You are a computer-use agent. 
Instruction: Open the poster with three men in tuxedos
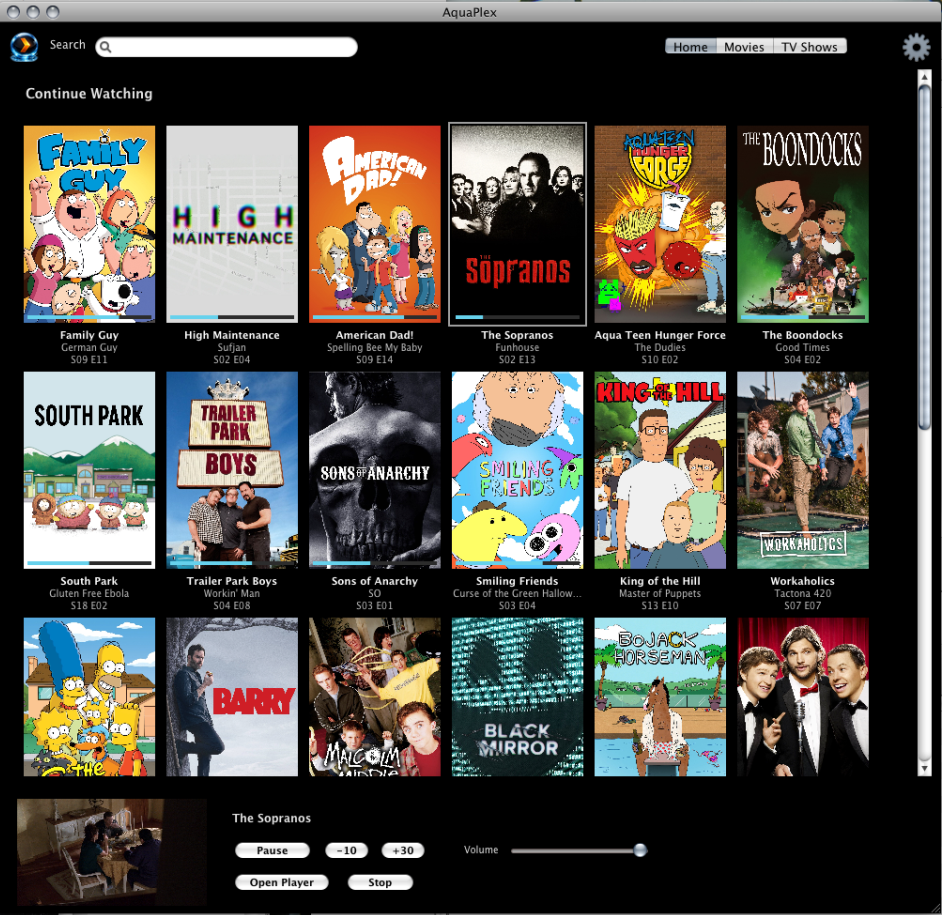(803, 697)
